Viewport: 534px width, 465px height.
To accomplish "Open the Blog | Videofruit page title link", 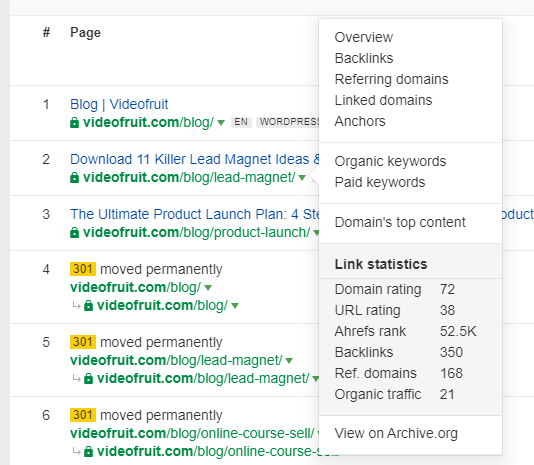I will [x=119, y=104].
